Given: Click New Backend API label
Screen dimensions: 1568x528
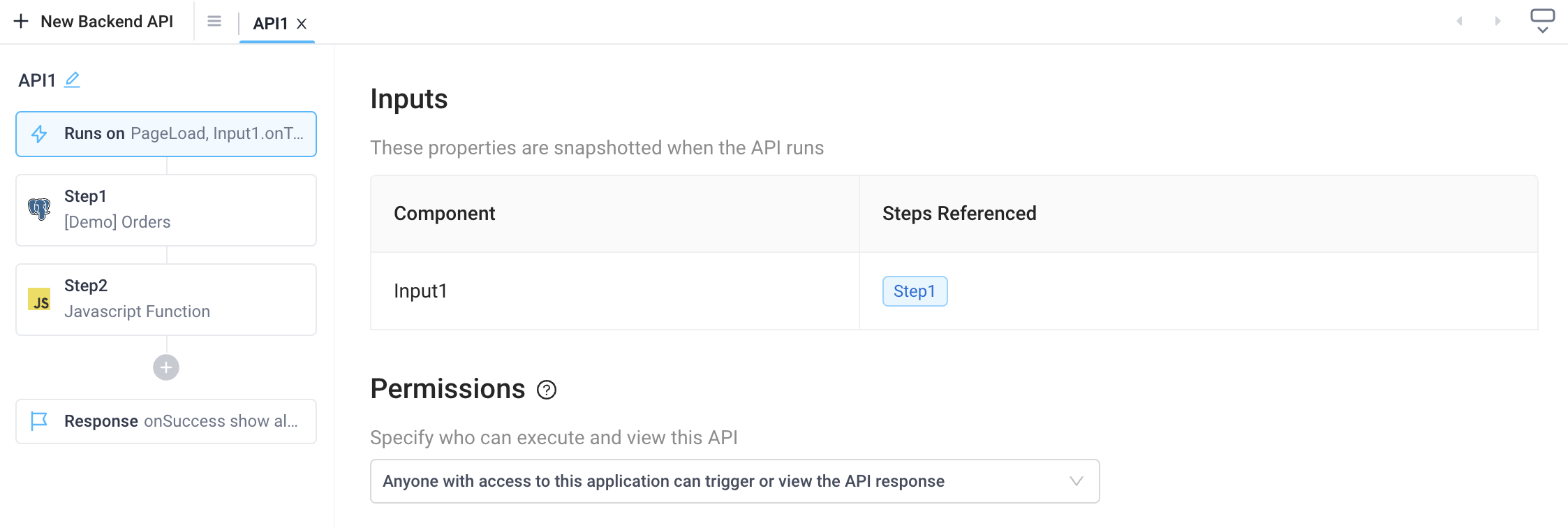Looking at the screenshot, I should click(107, 22).
